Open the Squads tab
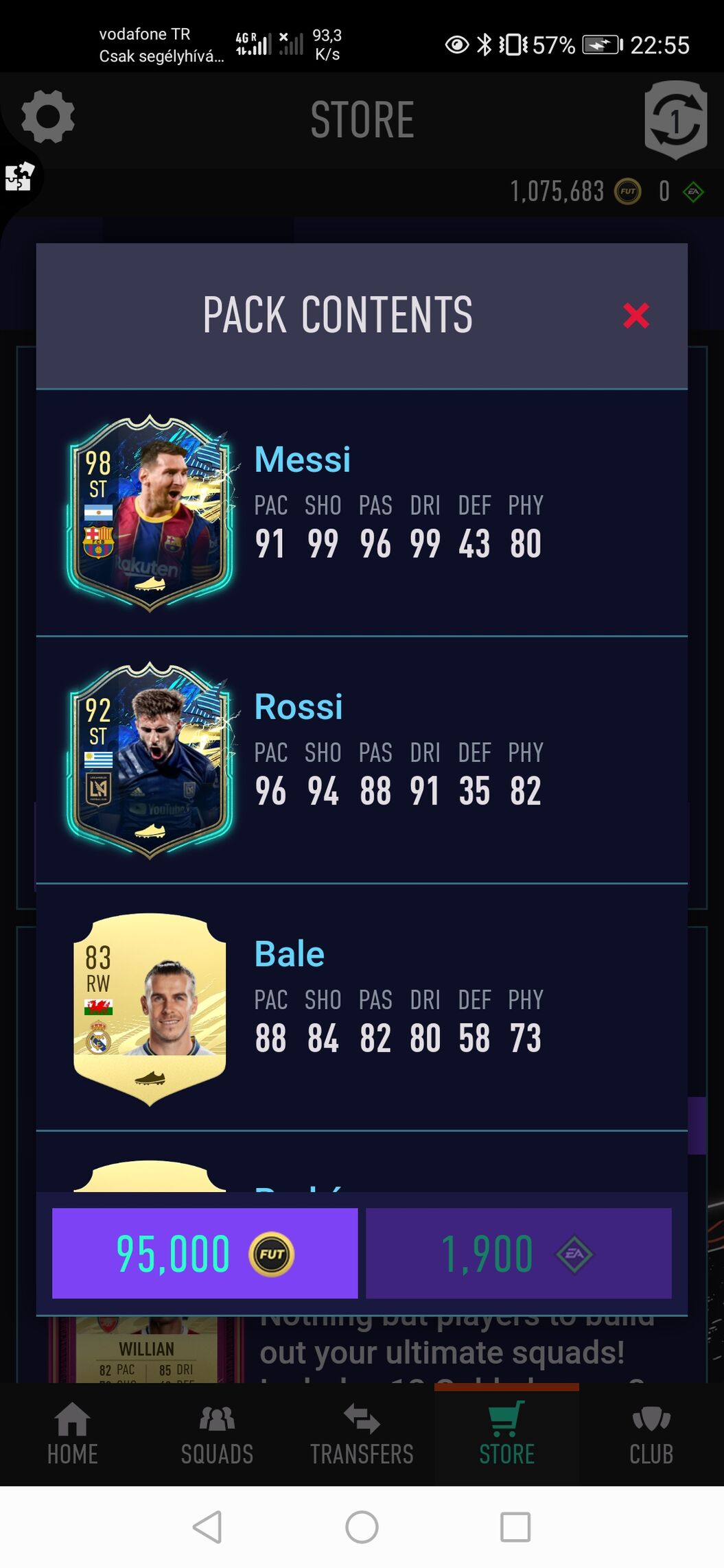Image resolution: width=724 pixels, height=1568 pixels. click(217, 1434)
